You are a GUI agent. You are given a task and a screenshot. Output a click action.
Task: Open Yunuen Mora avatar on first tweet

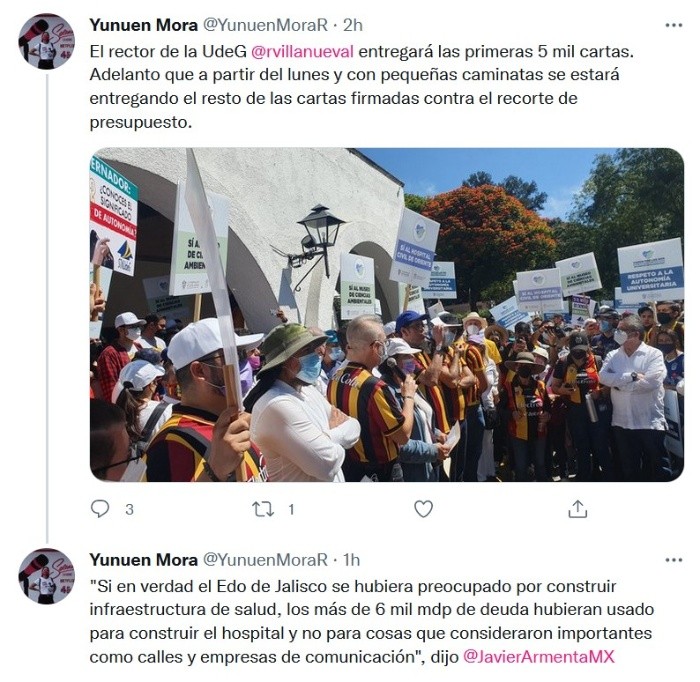point(46,42)
